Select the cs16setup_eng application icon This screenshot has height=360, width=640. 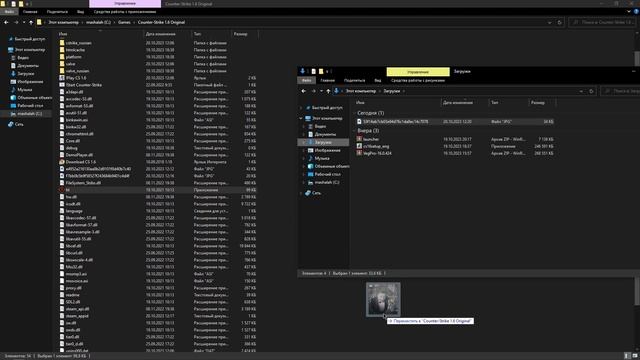(359, 146)
